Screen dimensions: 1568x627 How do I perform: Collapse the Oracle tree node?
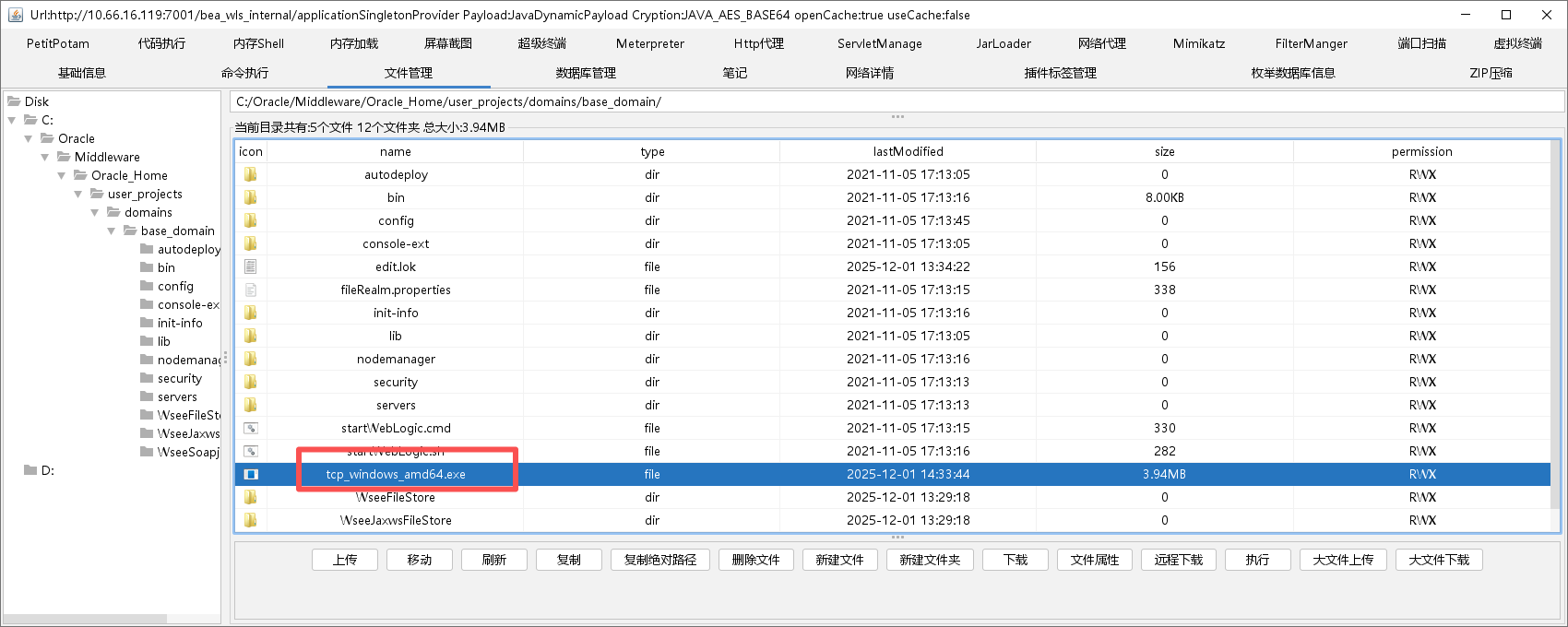pos(29,138)
